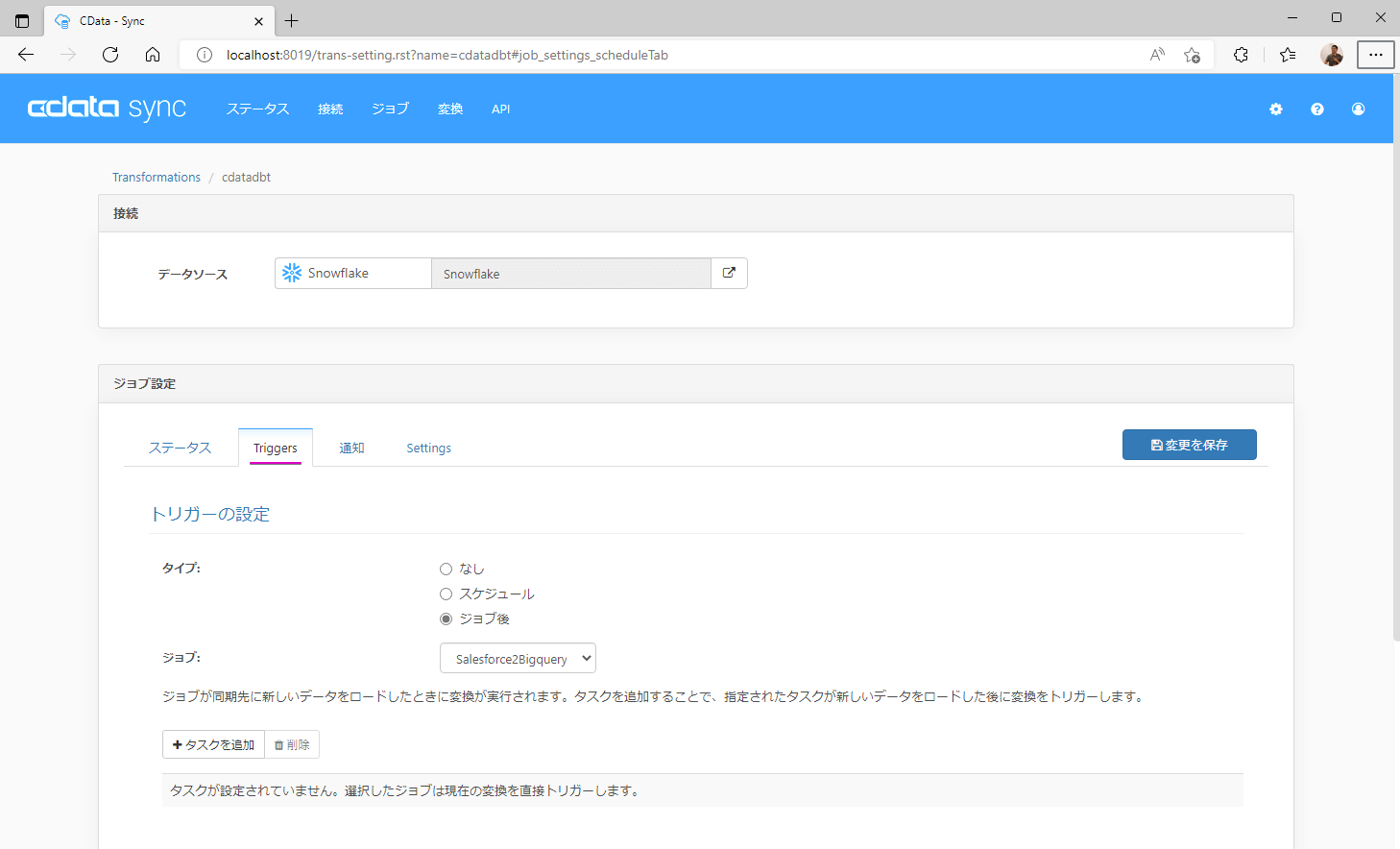Click the 変更を保存 button
1400x849 pixels.
point(1189,445)
